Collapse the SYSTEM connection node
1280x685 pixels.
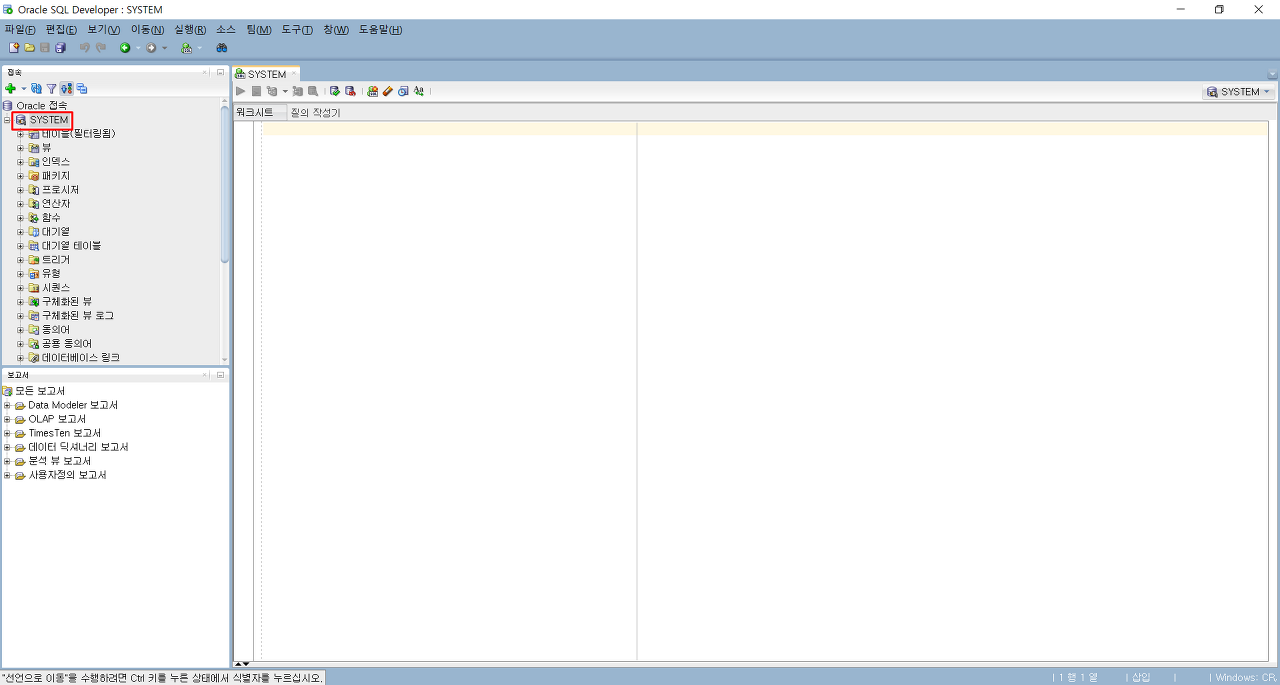pyautogui.click(x=7, y=120)
